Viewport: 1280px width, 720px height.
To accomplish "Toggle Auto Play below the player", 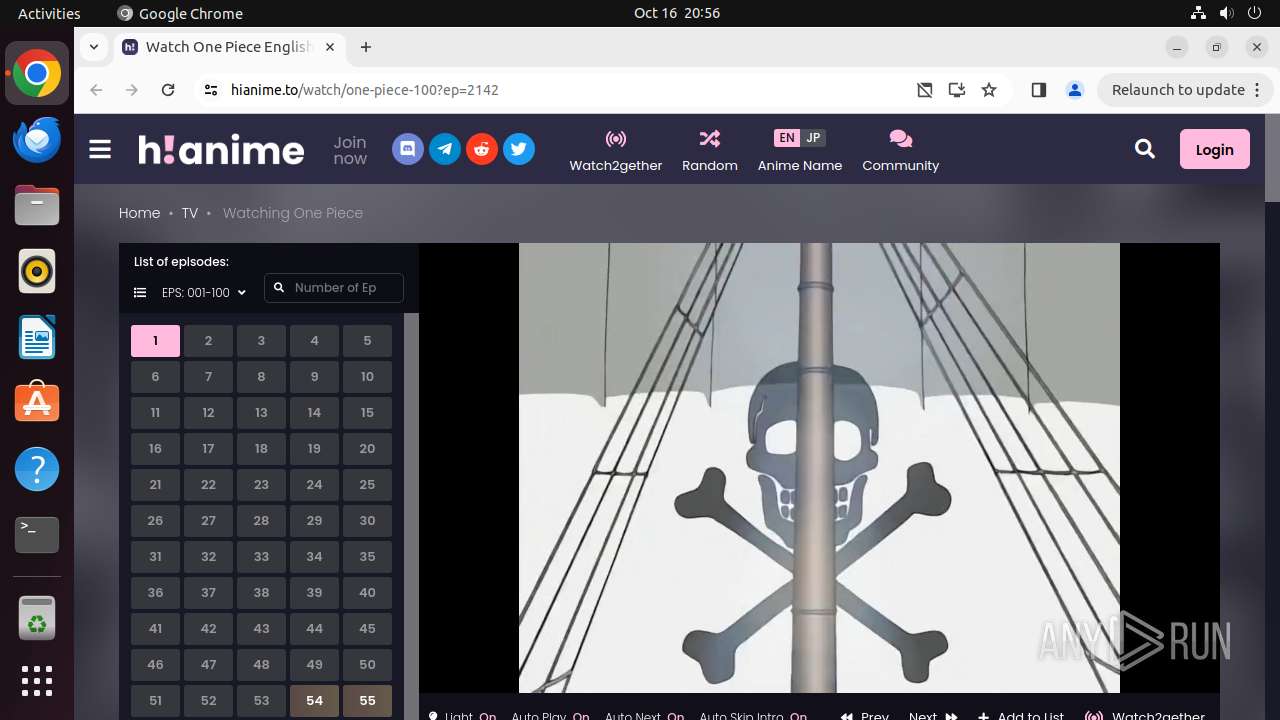I will (x=550, y=716).
